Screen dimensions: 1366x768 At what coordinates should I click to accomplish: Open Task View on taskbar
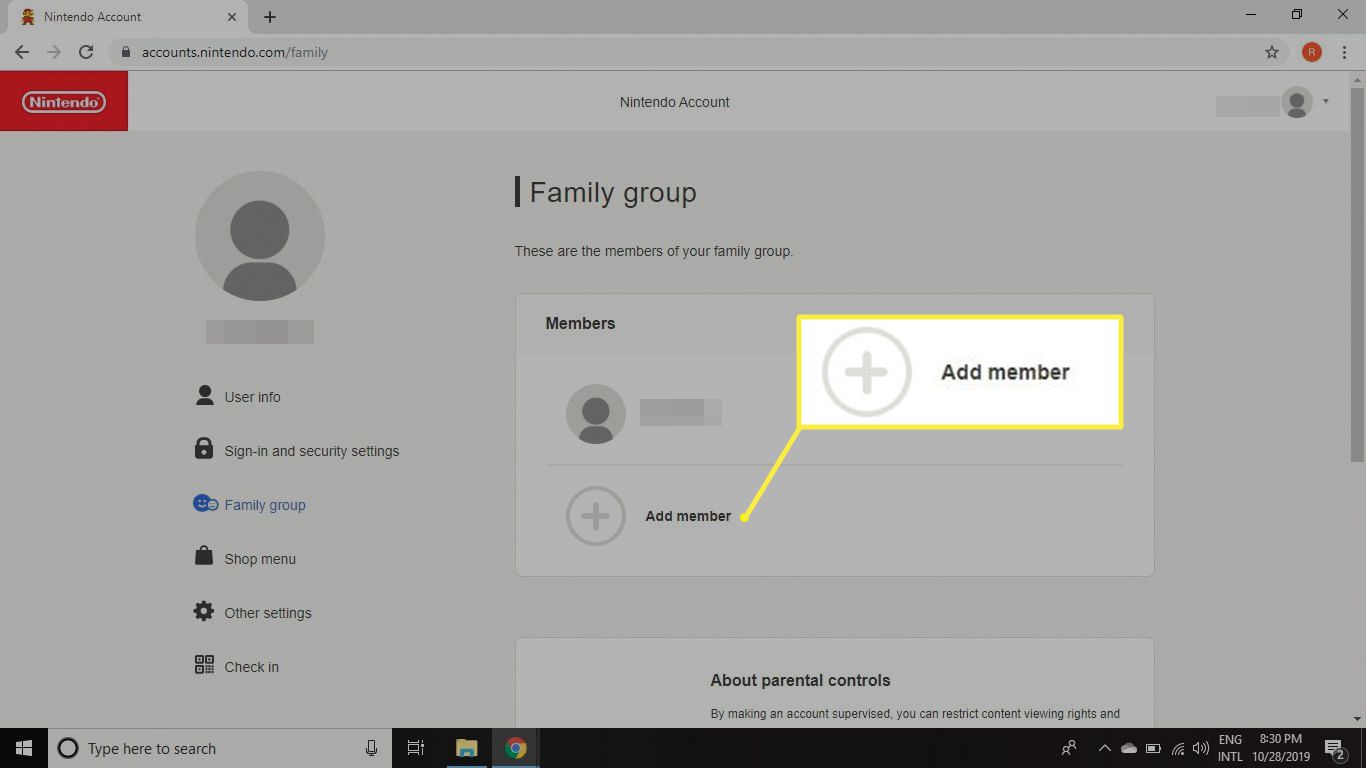(416, 748)
